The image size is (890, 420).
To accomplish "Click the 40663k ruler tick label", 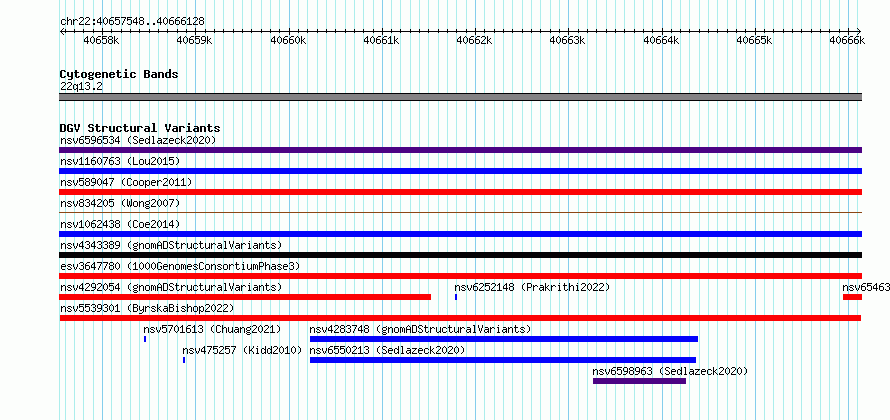I will click(568, 40).
